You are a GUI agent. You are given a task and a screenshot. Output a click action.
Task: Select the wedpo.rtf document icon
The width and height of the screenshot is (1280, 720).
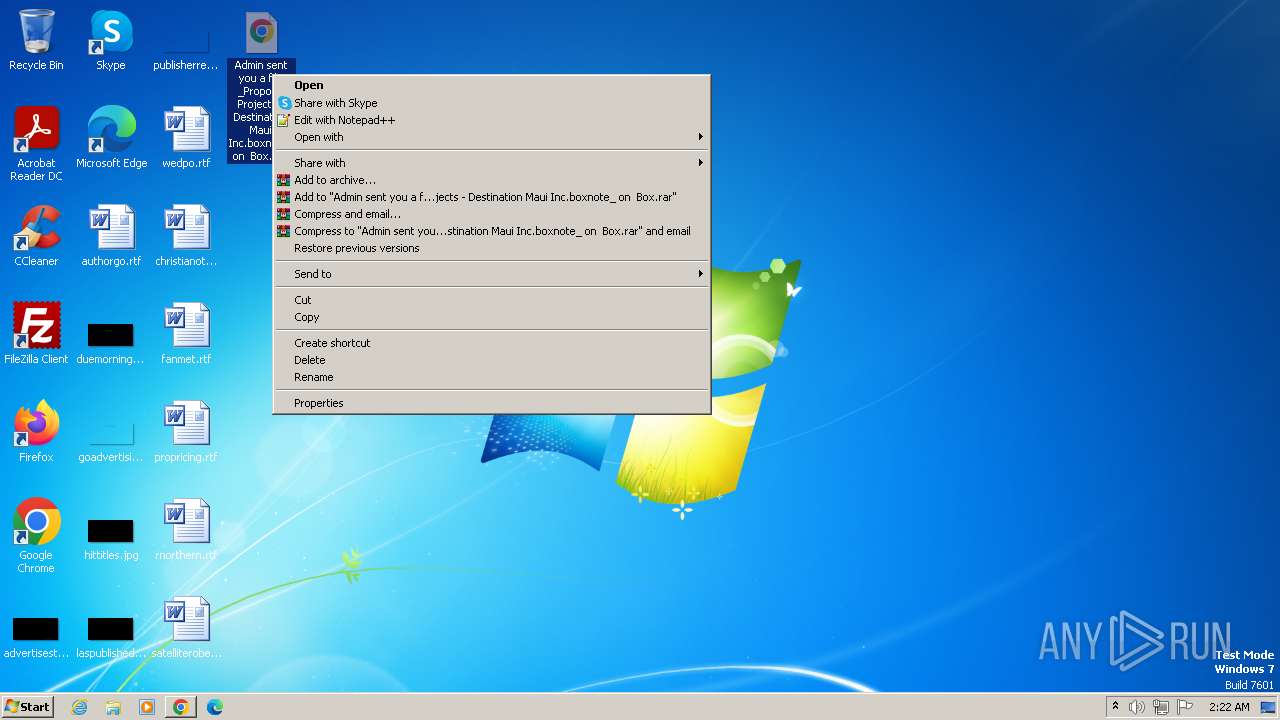[x=186, y=138]
